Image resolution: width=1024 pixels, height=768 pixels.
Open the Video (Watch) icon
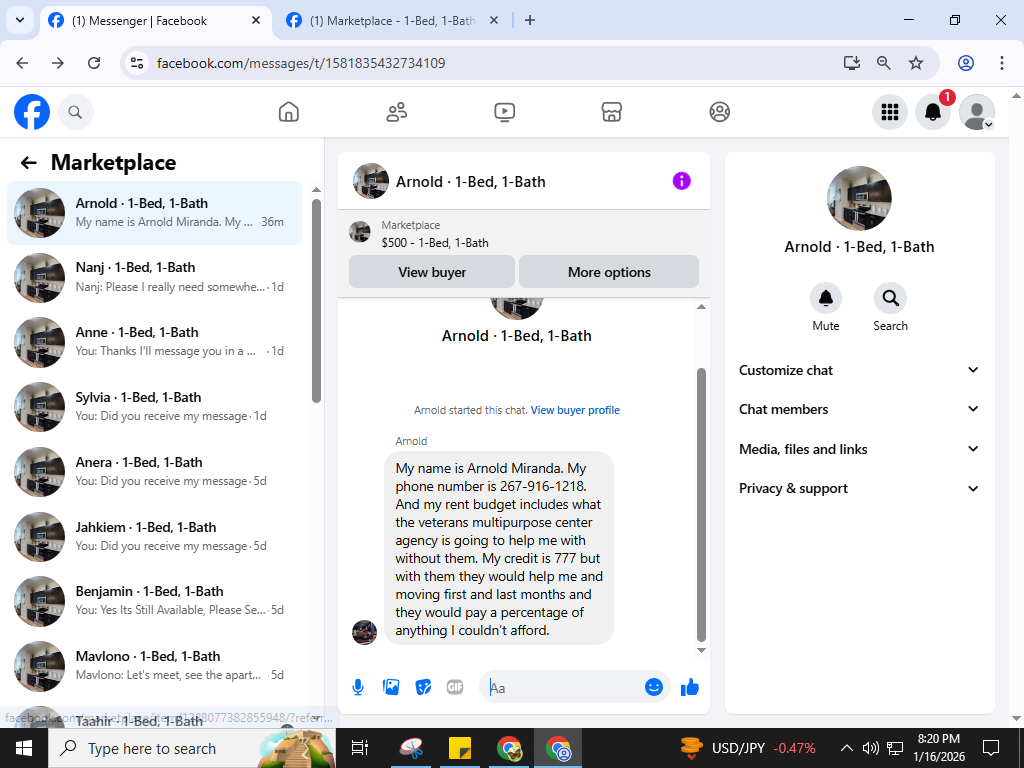coord(504,112)
